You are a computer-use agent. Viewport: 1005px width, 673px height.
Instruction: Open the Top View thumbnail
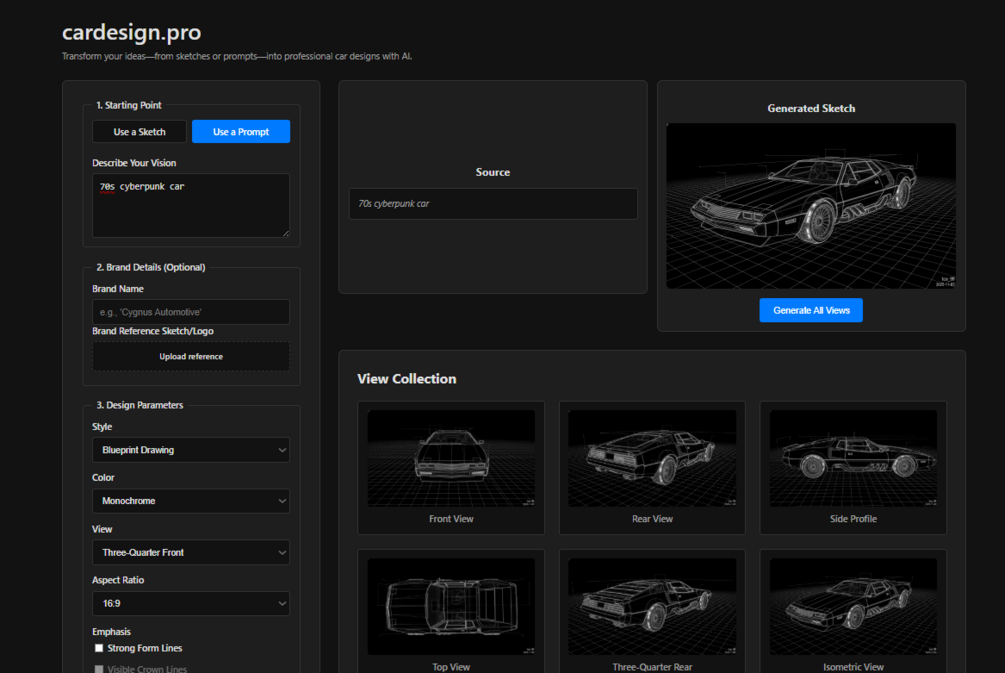(451, 606)
